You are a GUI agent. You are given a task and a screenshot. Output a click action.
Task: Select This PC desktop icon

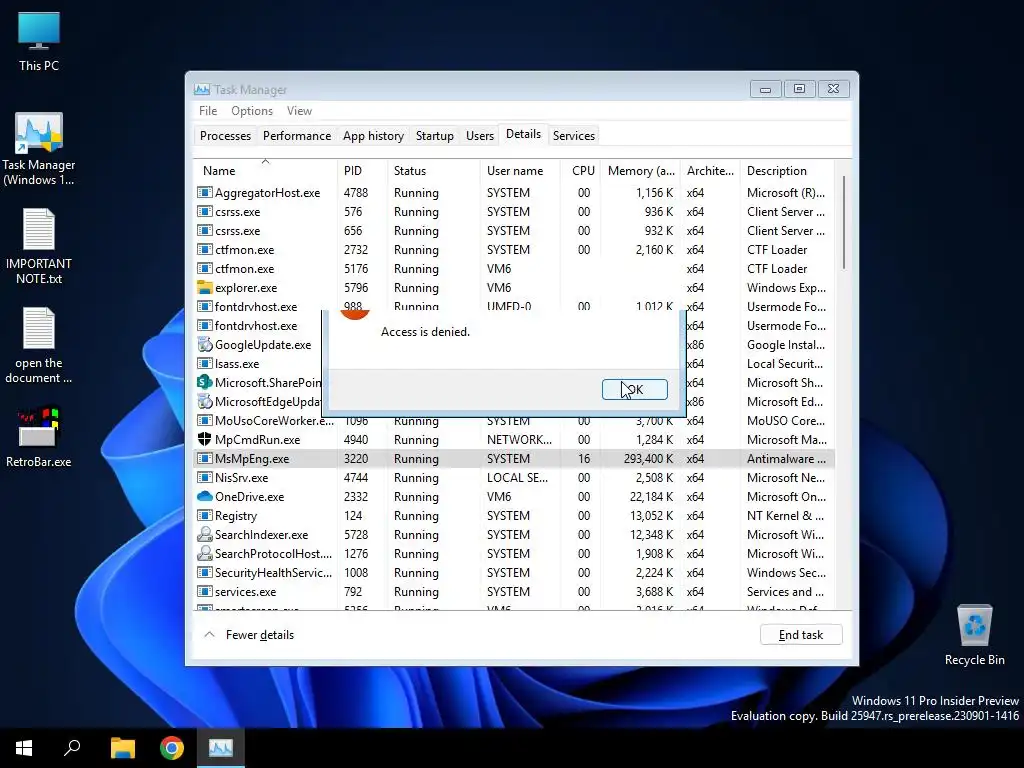pyautogui.click(x=39, y=40)
